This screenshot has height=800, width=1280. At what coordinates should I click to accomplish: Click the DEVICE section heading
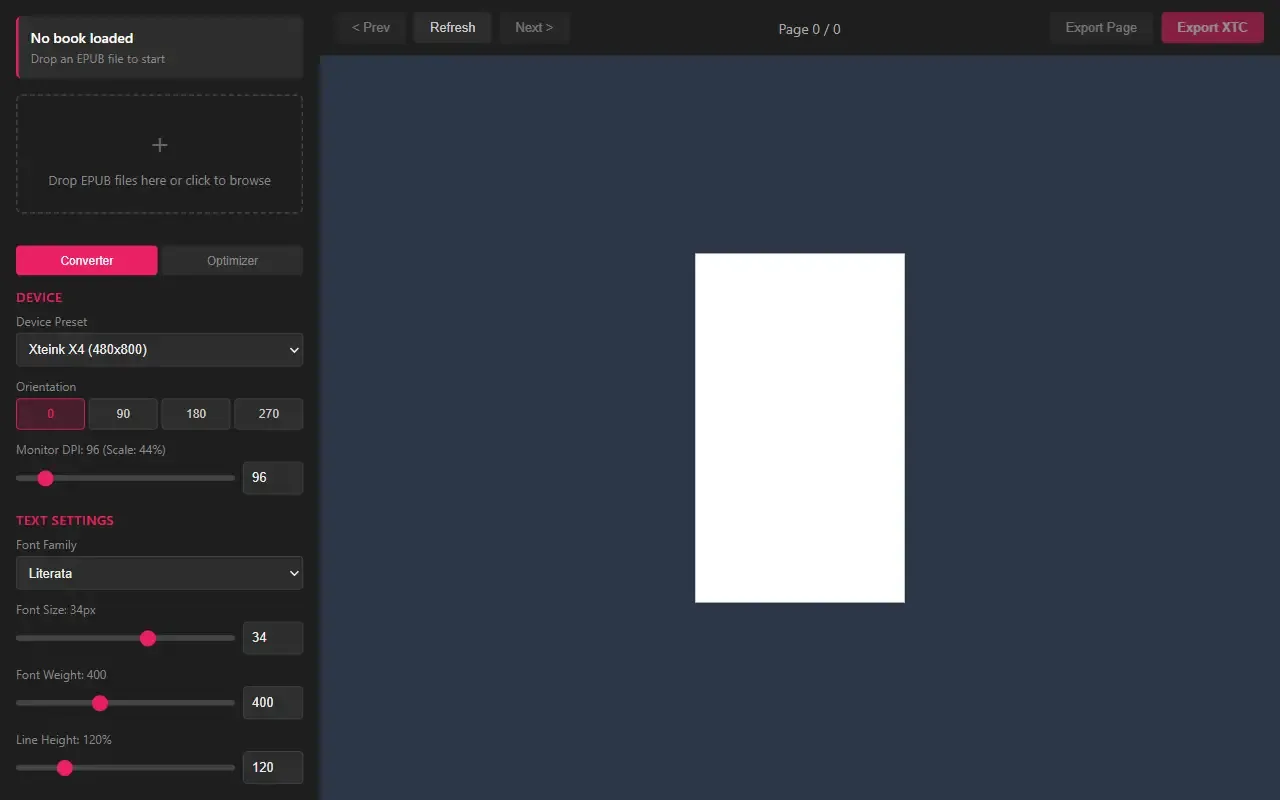pos(39,298)
